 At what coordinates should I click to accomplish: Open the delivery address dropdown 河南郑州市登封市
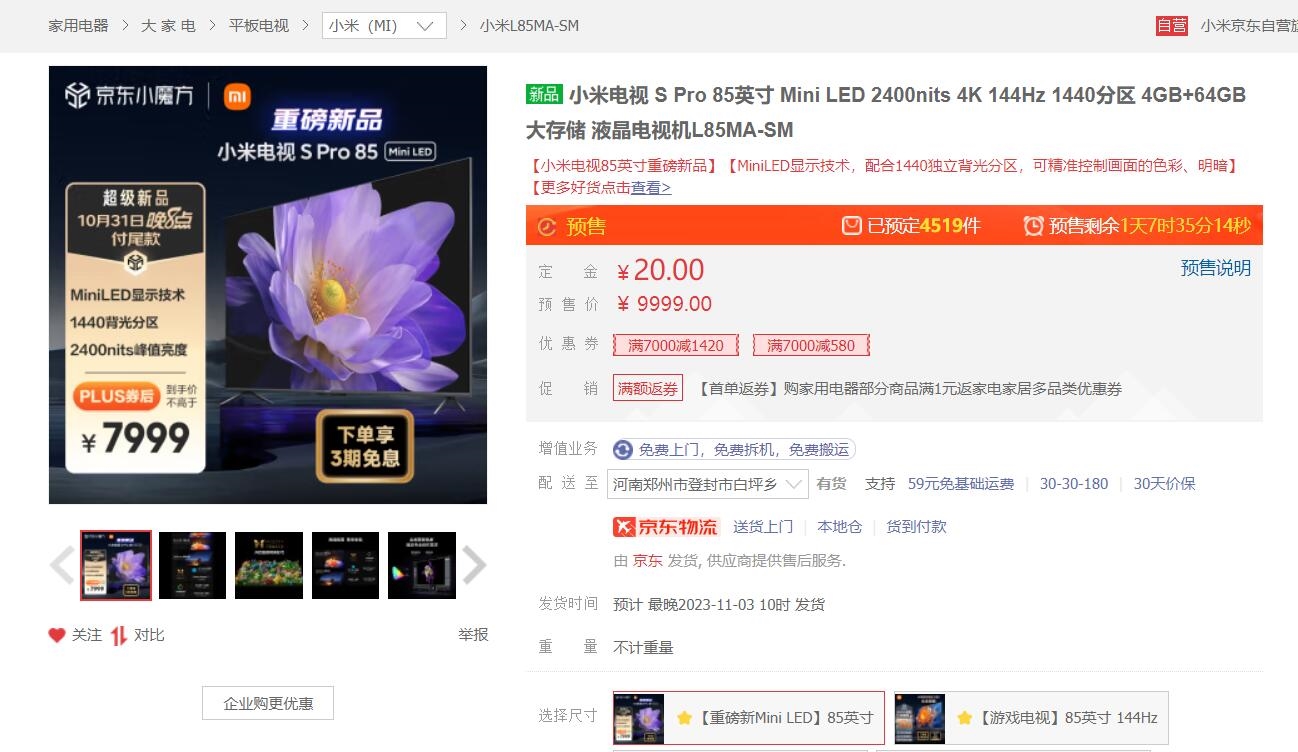click(x=707, y=484)
